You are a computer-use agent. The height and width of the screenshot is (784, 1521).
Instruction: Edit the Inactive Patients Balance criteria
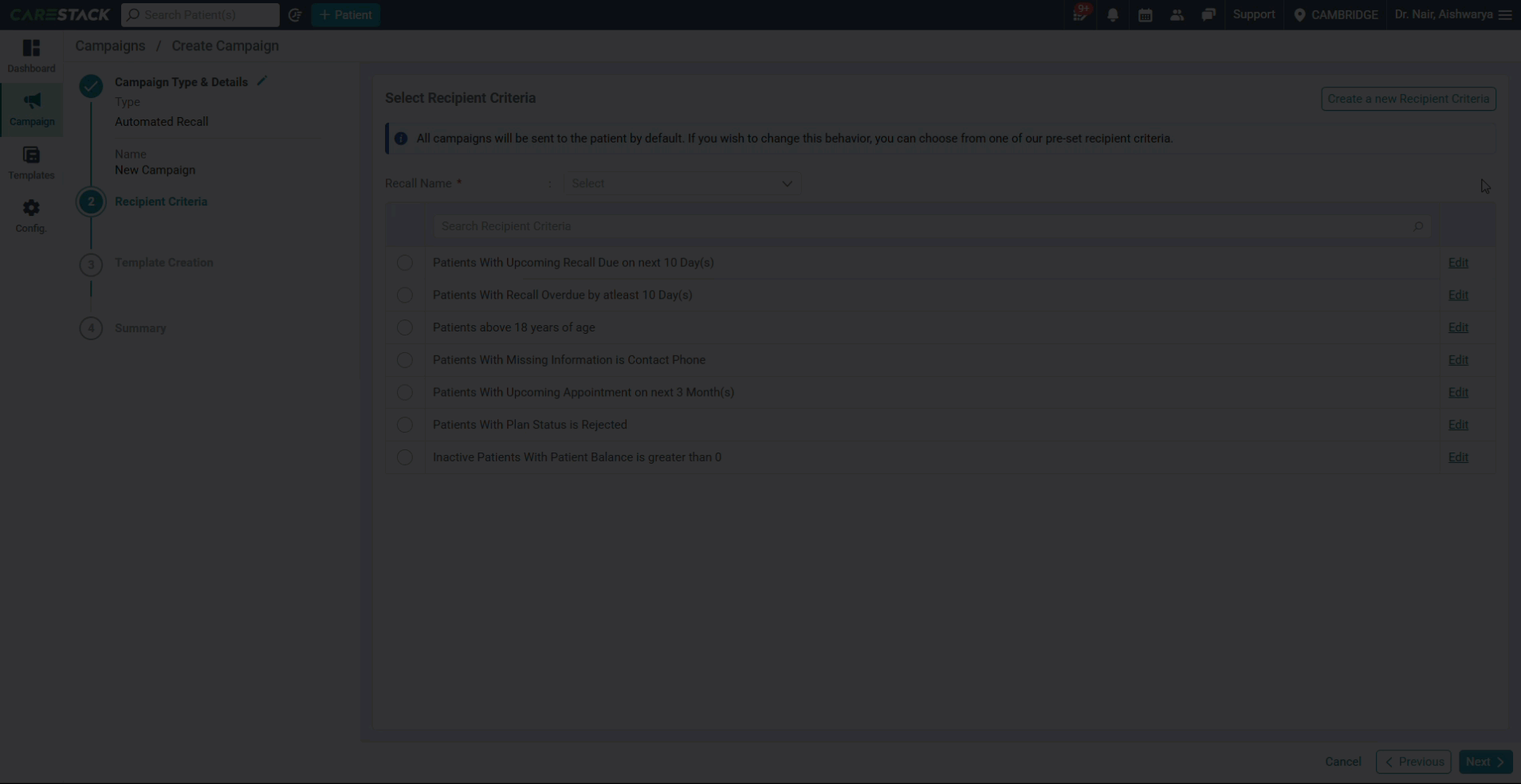[1458, 457]
